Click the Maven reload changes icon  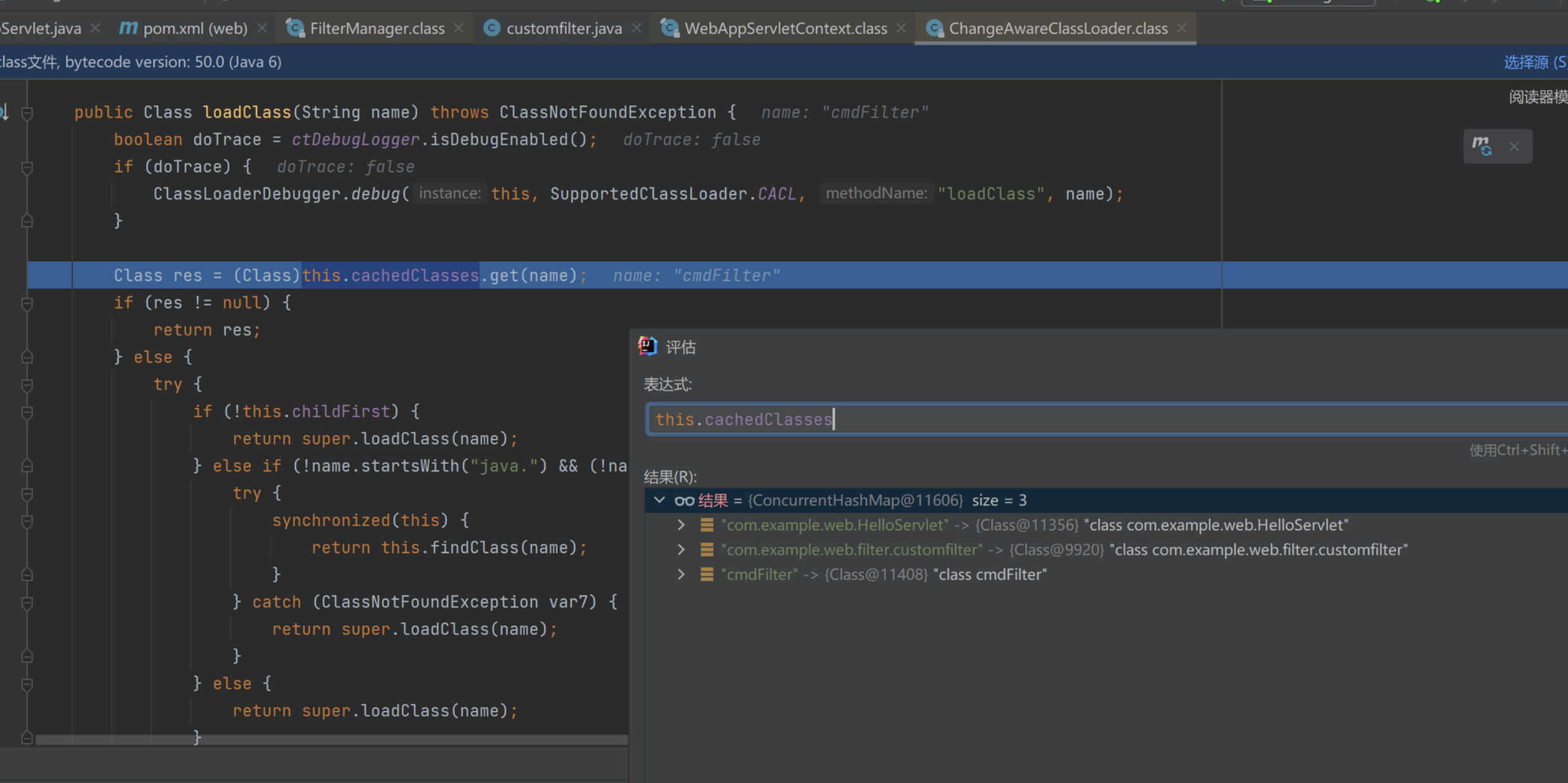tap(1482, 146)
